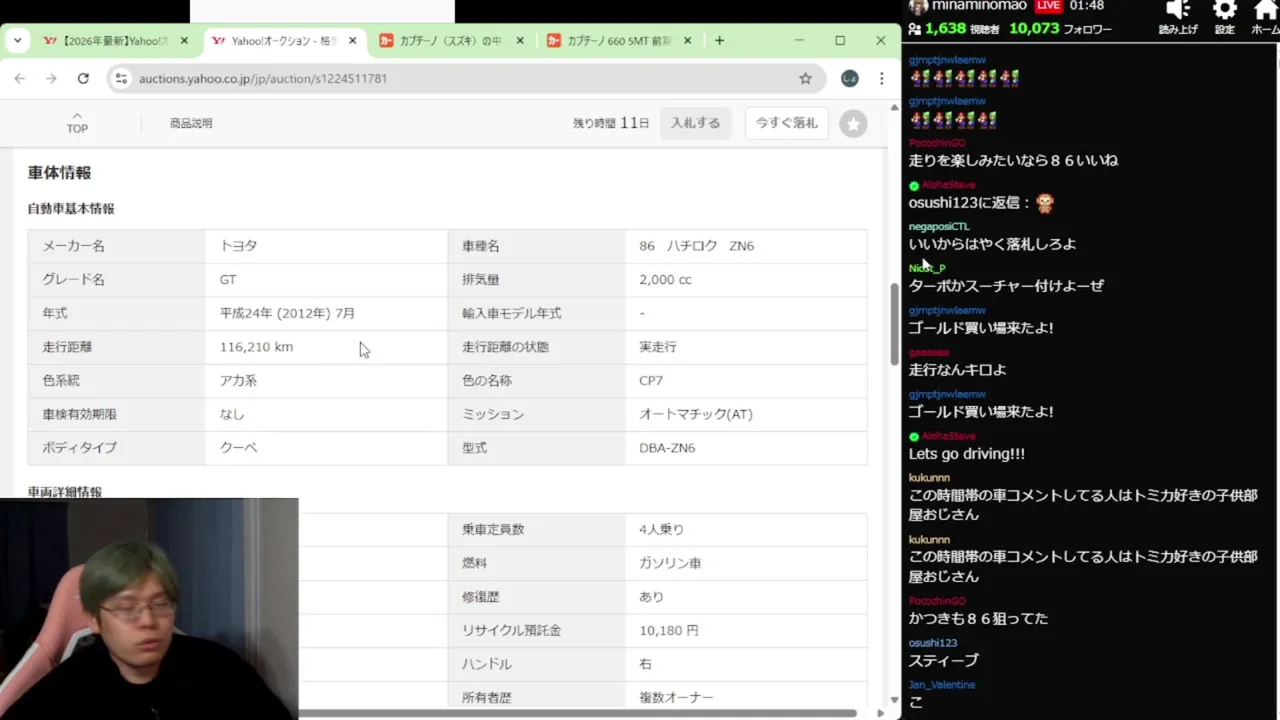Viewport: 1280px width, 720px height.
Task: Click the webcam overlay of the streamer
Action: [149, 609]
